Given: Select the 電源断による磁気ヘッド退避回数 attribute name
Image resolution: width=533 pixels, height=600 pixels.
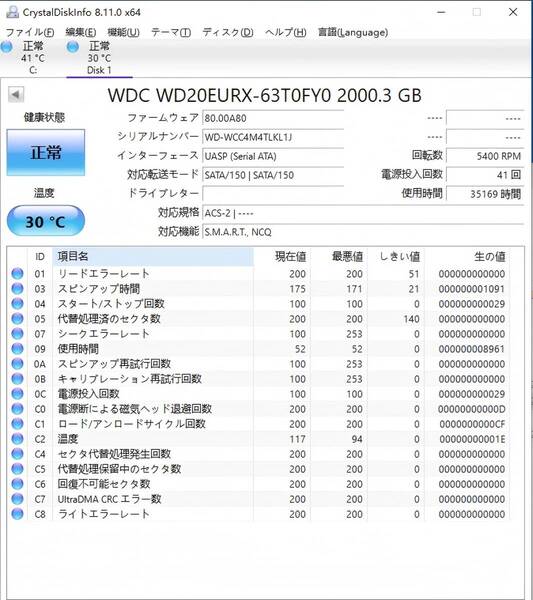Looking at the screenshot, I should pos(135,409).
